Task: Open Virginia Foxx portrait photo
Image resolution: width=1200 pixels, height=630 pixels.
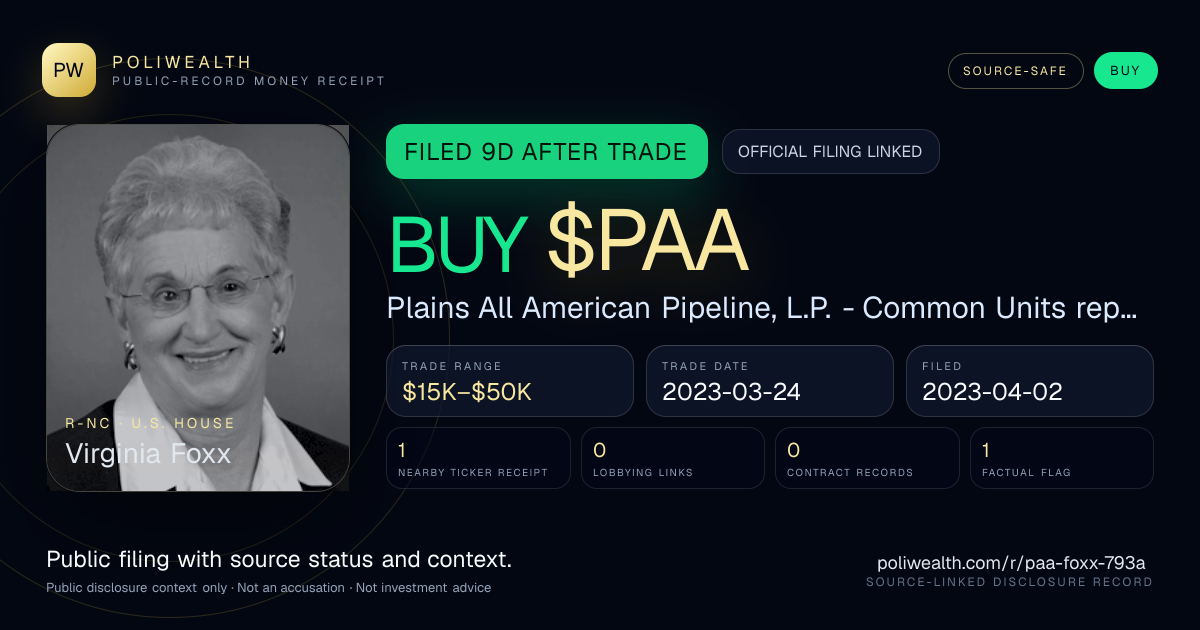Action: [198, 308]
